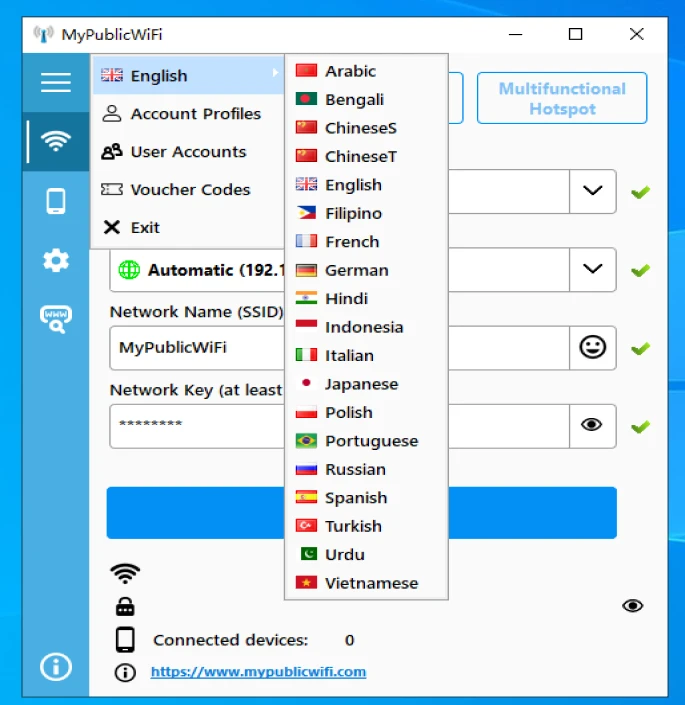Click the Multifunctional Hotspot button
The image size is (685, 705).
click(x=562, y=98)
